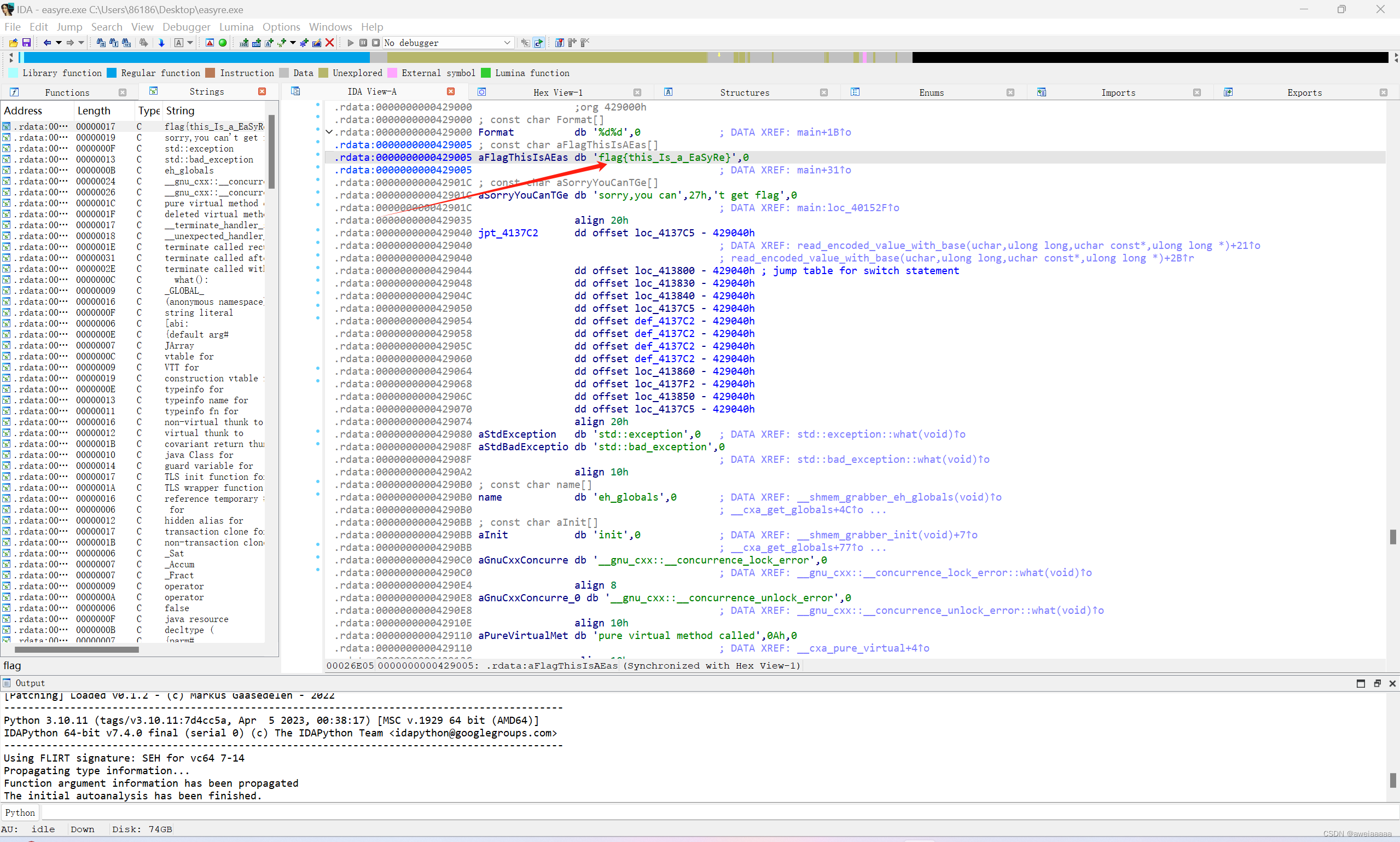Click the first binoculars search icon
1400x842 pixels.
[101, 43]
